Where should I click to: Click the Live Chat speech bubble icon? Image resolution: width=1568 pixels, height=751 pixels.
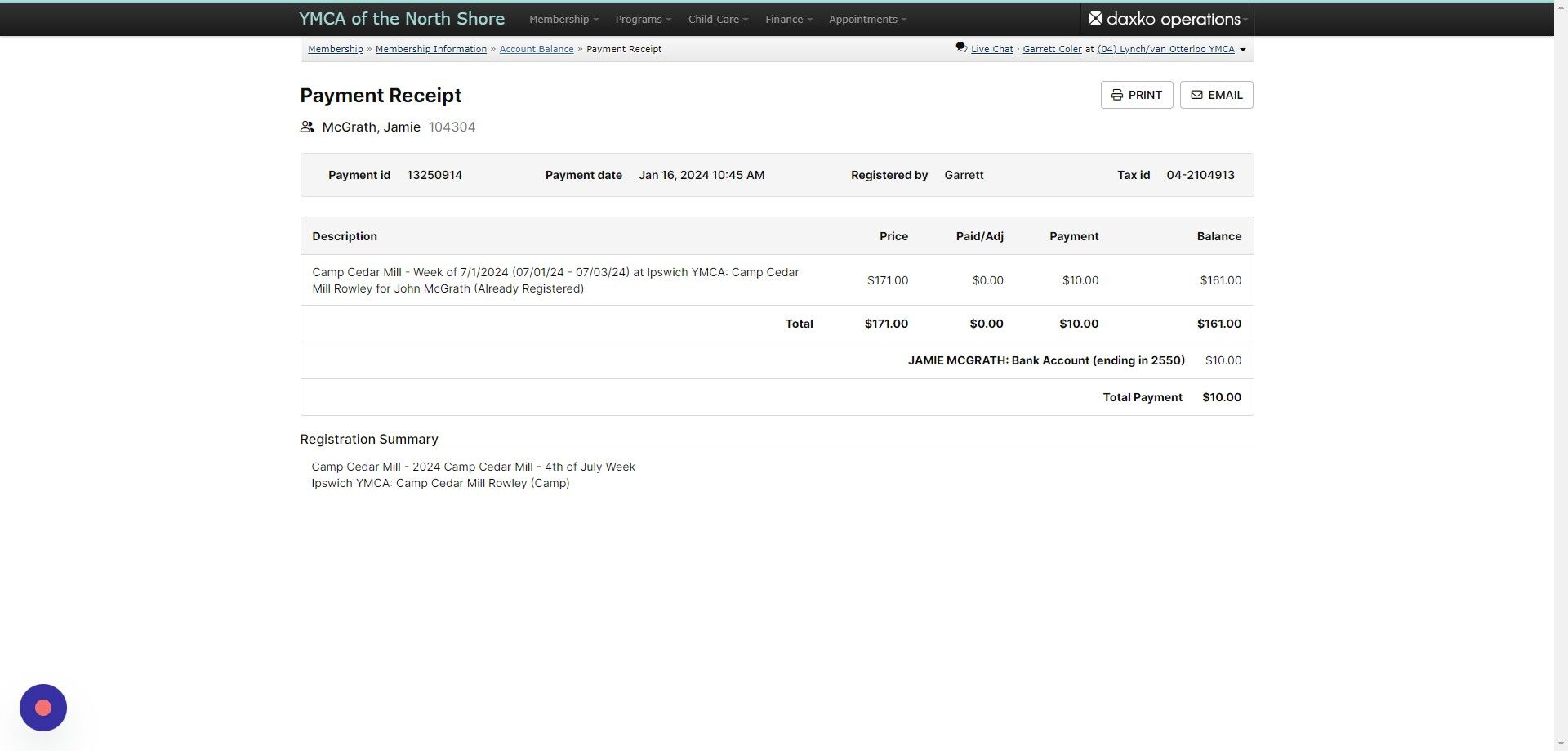pyautogui.click(x=961, y=48)
